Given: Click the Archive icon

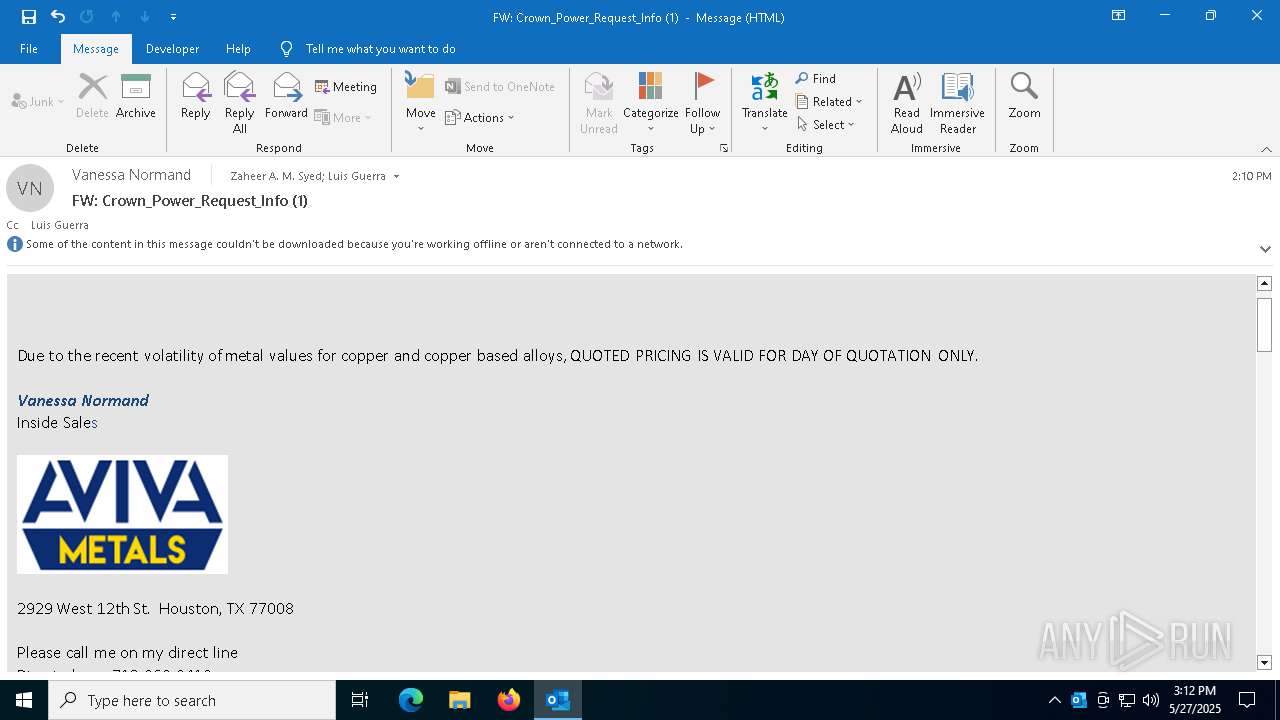Looking at the screenshot, I should 136,97.
